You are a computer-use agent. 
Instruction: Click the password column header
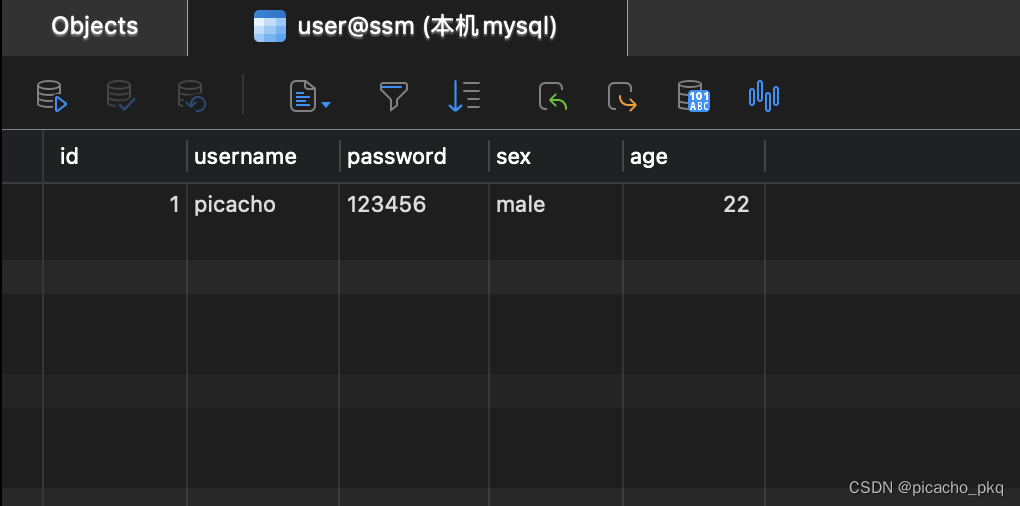tap(414, 156)
